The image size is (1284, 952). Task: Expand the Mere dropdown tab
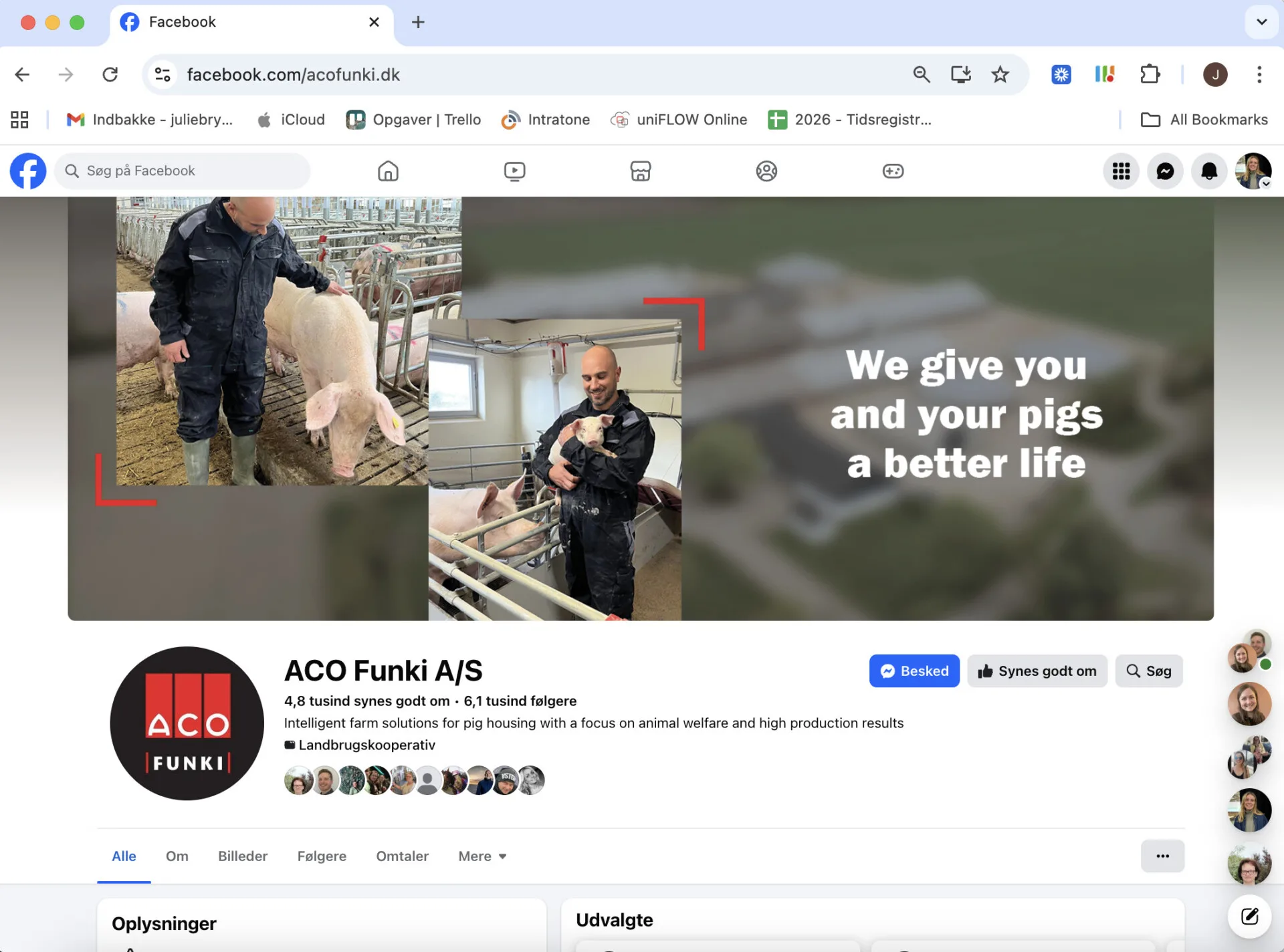[x=482, y=856]
